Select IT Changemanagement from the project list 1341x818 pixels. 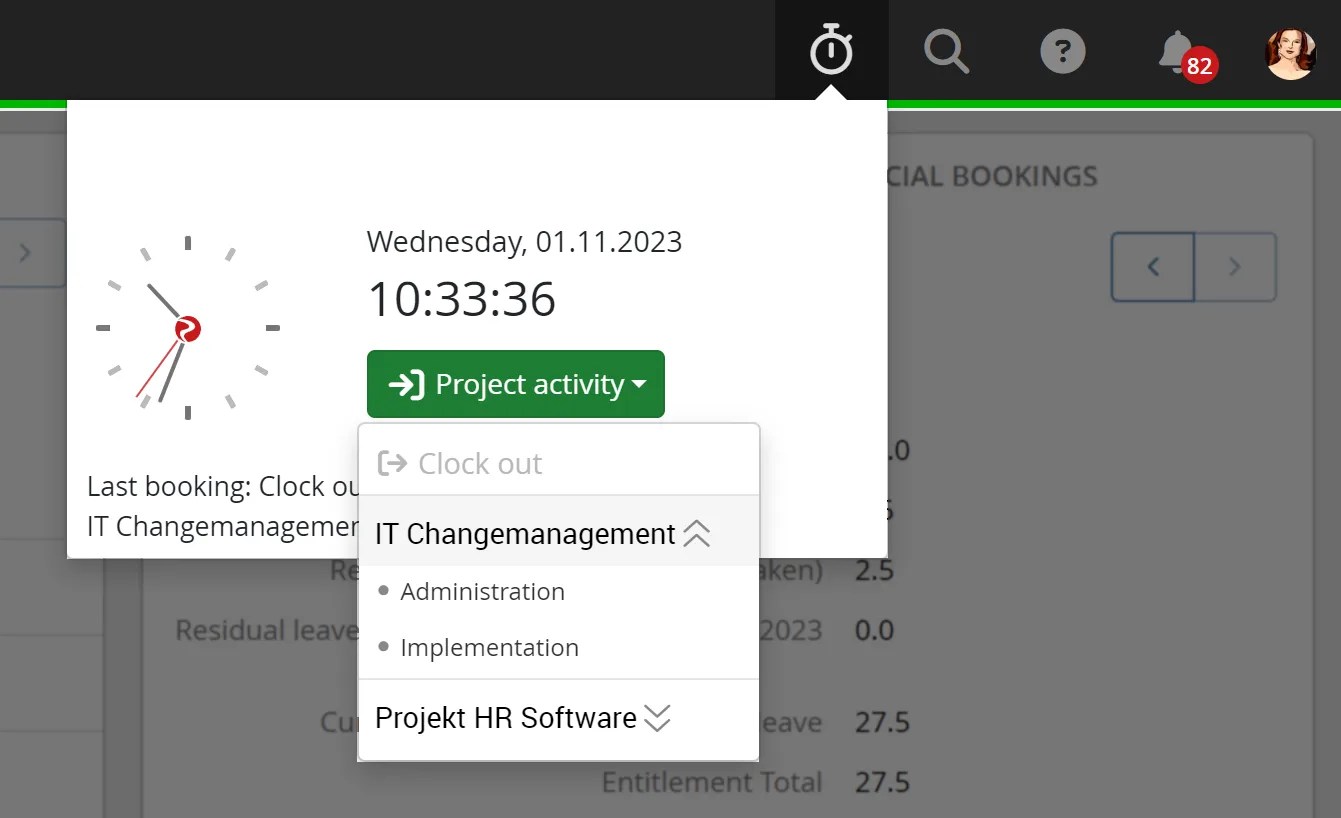tap(524, 534)
